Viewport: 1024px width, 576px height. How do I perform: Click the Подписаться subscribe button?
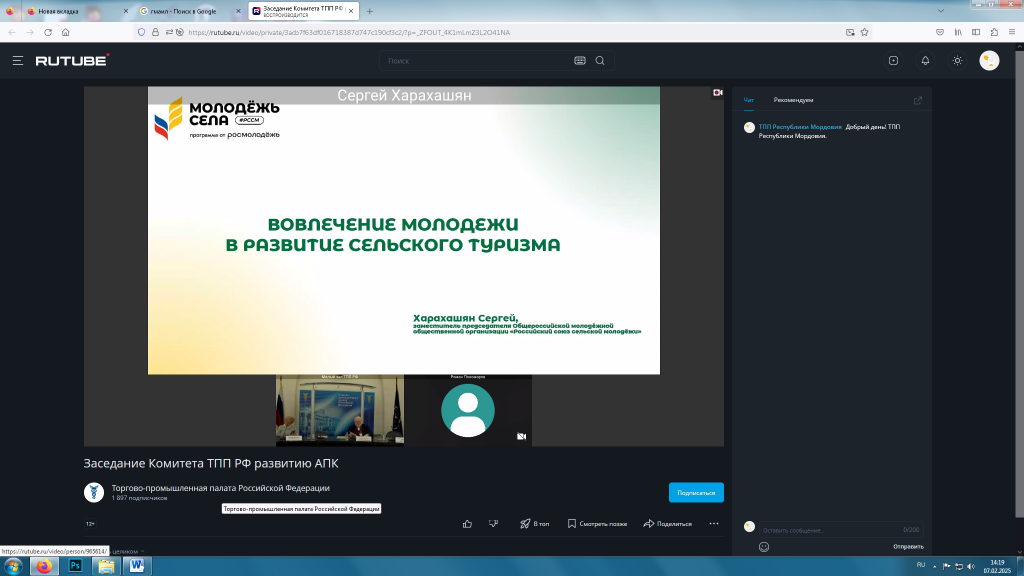pos(696,492)
